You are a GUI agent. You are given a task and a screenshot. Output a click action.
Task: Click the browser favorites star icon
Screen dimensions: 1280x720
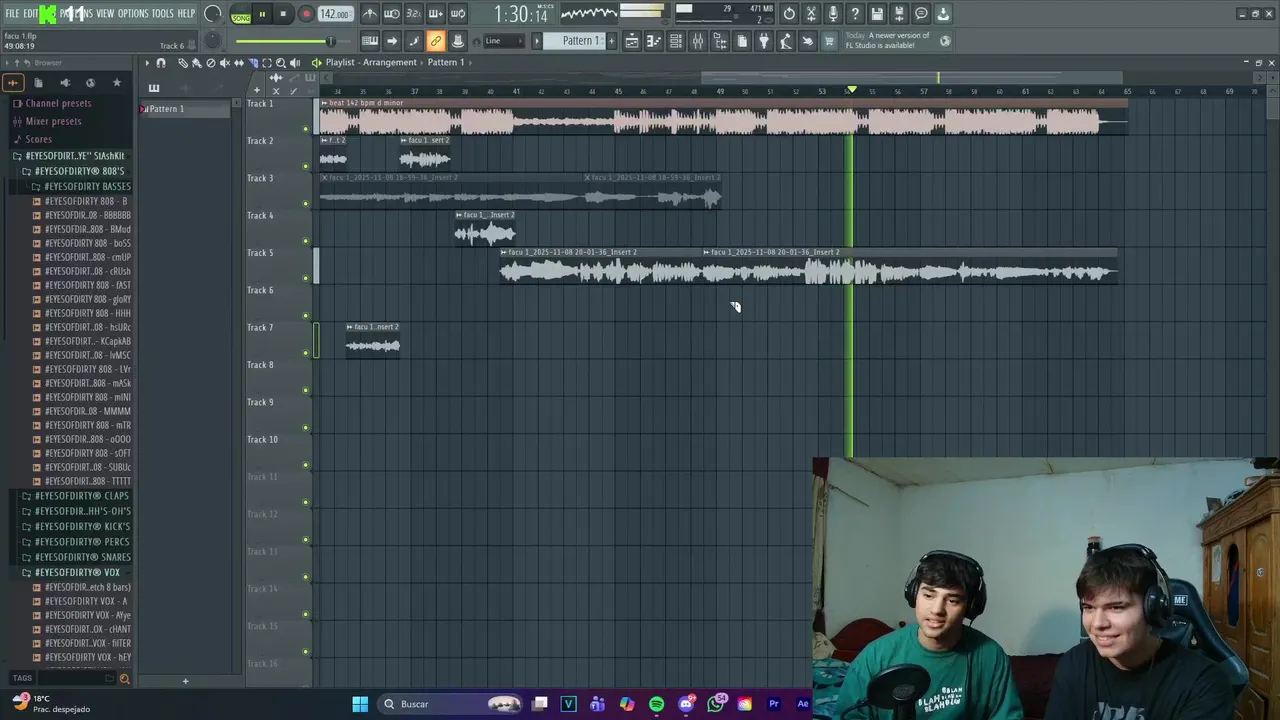tap(117, 83)
